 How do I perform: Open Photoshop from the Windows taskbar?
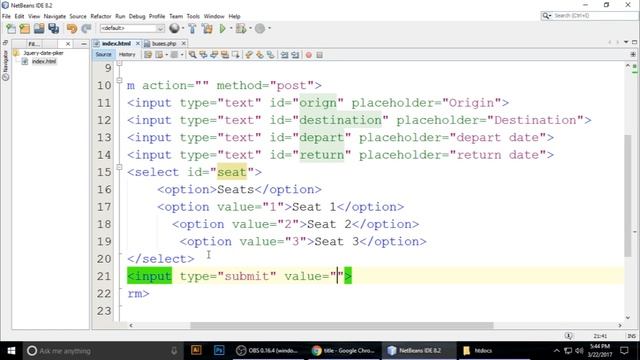[219, 351]
